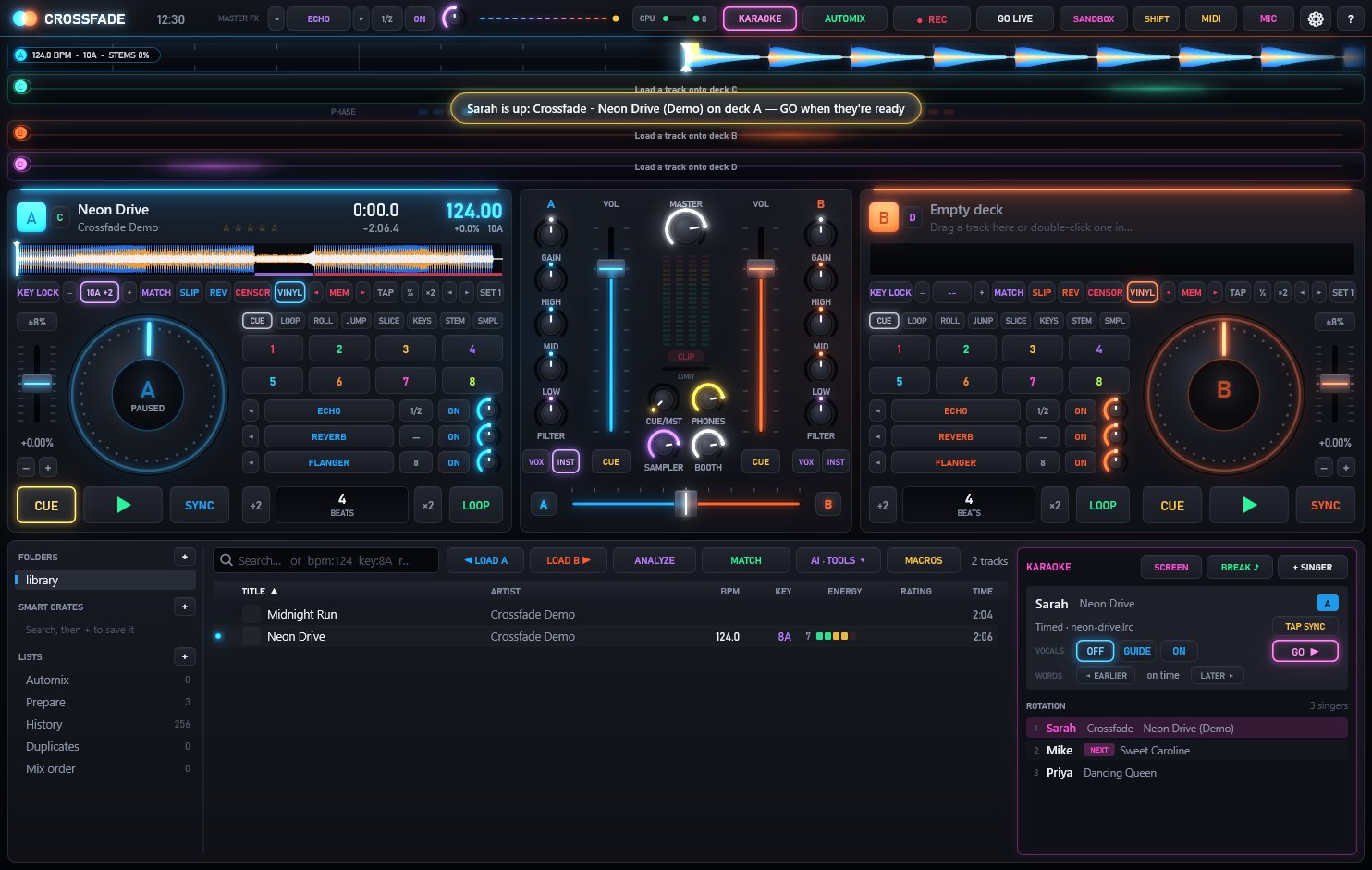Open help with the question mark button
Image resolution: width=1372 pixels, height=870 pixels.
click(1351, 18)
